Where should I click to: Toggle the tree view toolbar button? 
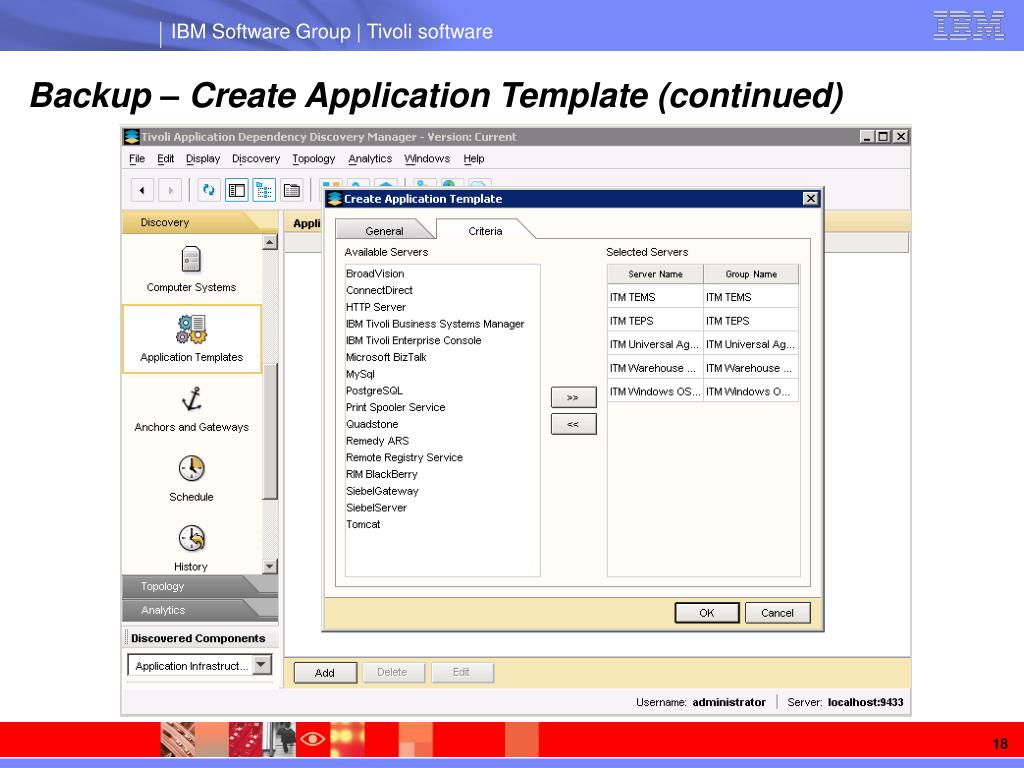[264, 190]
